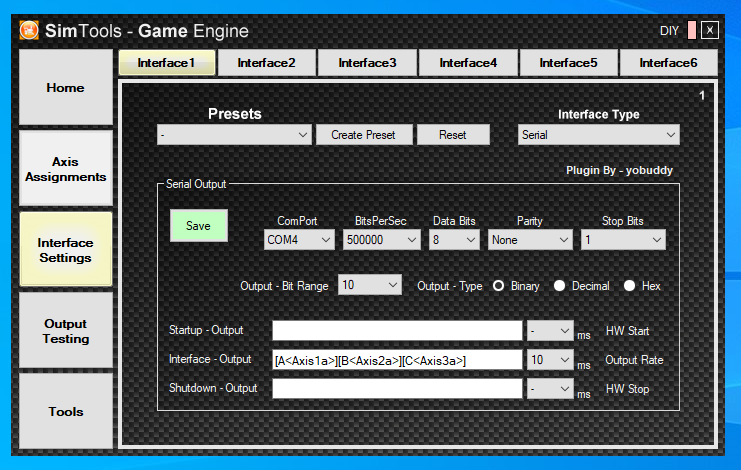Open the Axis Assignments section
This screenshot has height=470, width=741.
point(66,169)
